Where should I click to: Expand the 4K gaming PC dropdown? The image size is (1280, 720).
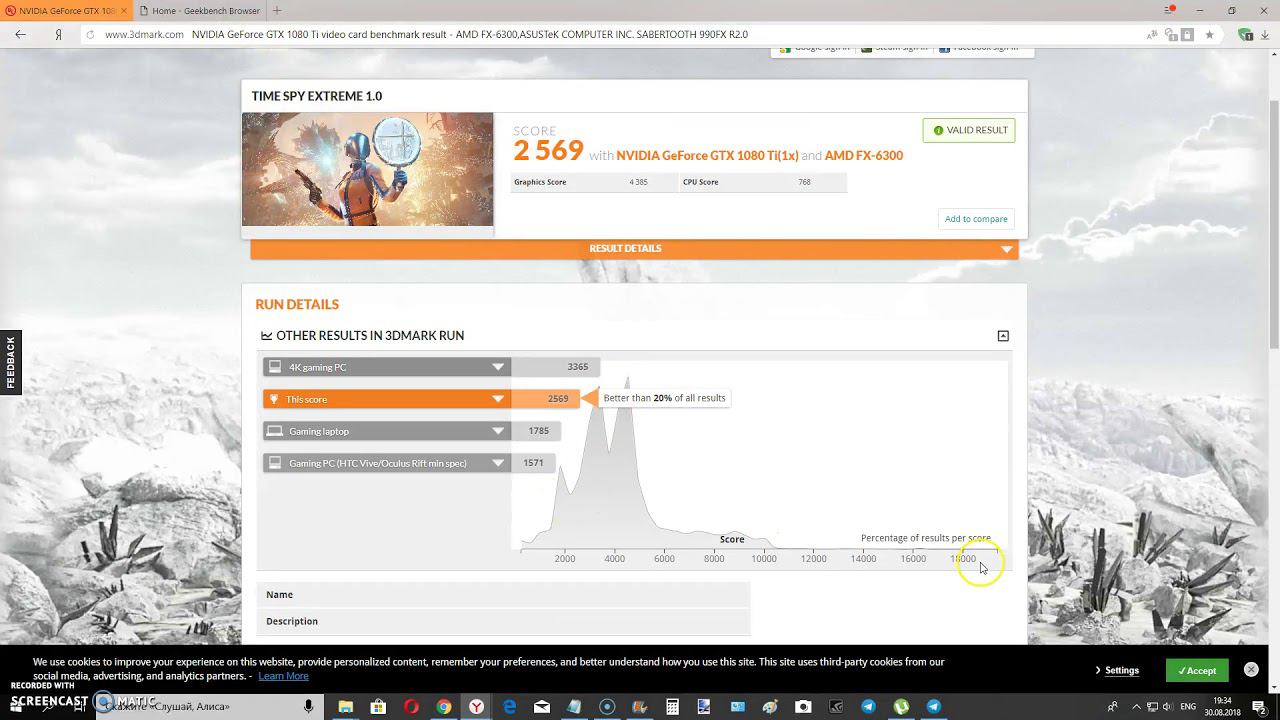click(x=498, y=367)
